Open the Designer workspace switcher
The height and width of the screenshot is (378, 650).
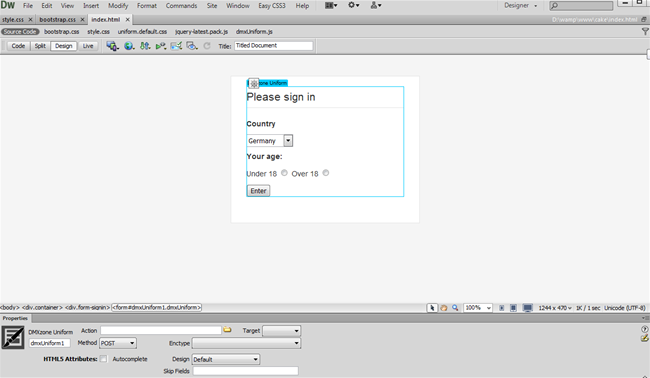tap(520, 5)
